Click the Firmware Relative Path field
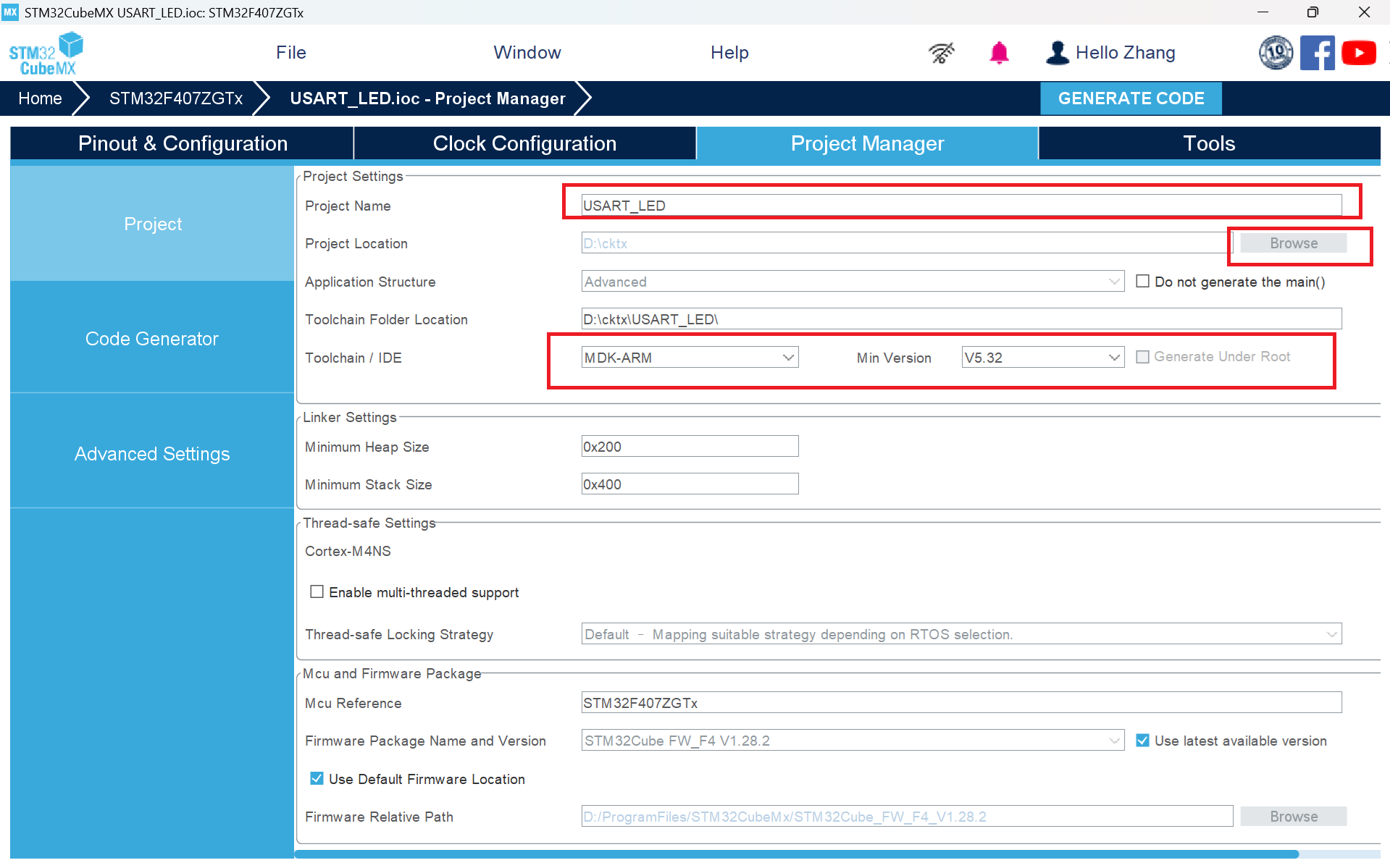The image size is (1390, 868). point(907,817)
